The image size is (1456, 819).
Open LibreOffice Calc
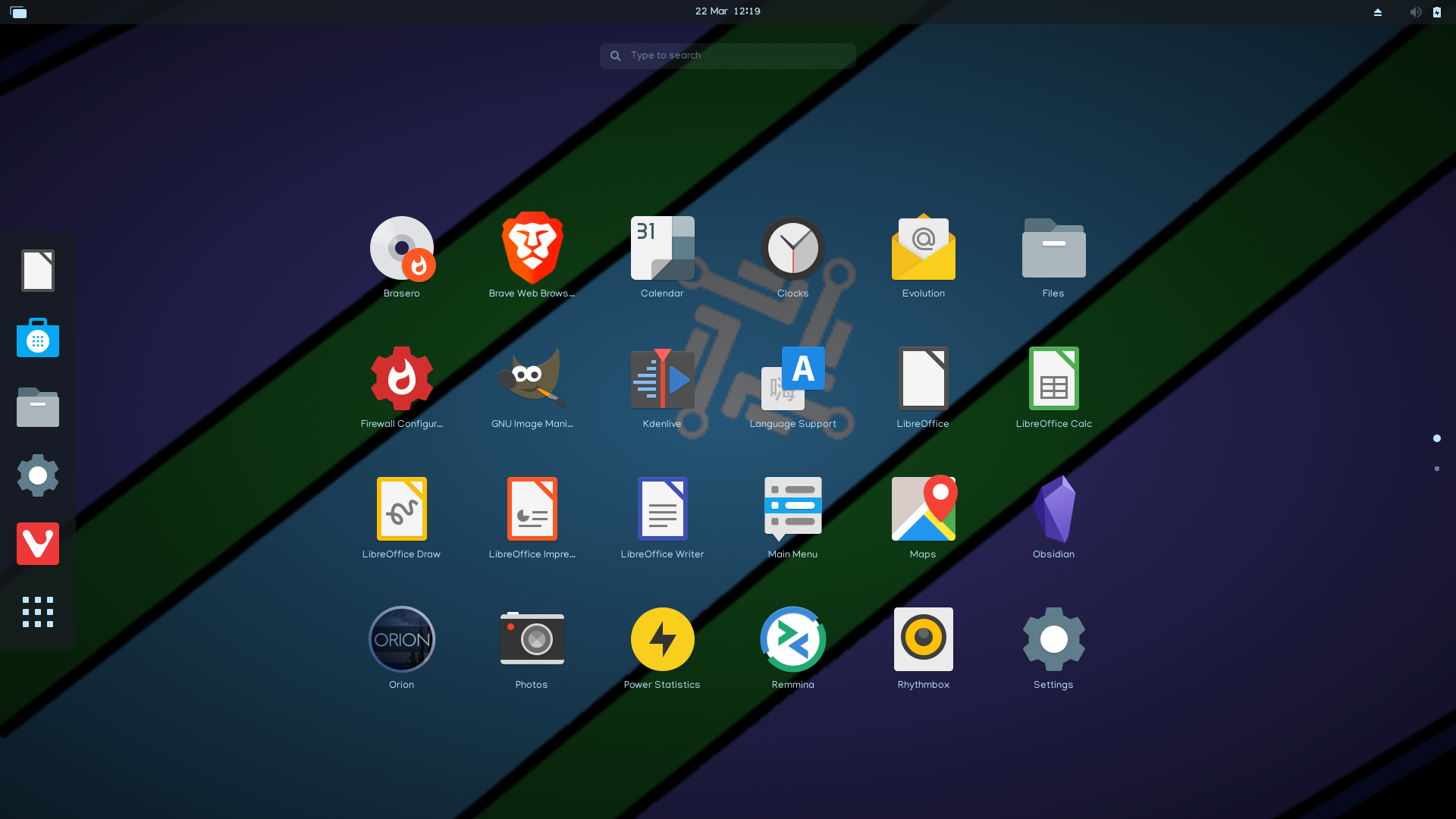click(1053, 379)
